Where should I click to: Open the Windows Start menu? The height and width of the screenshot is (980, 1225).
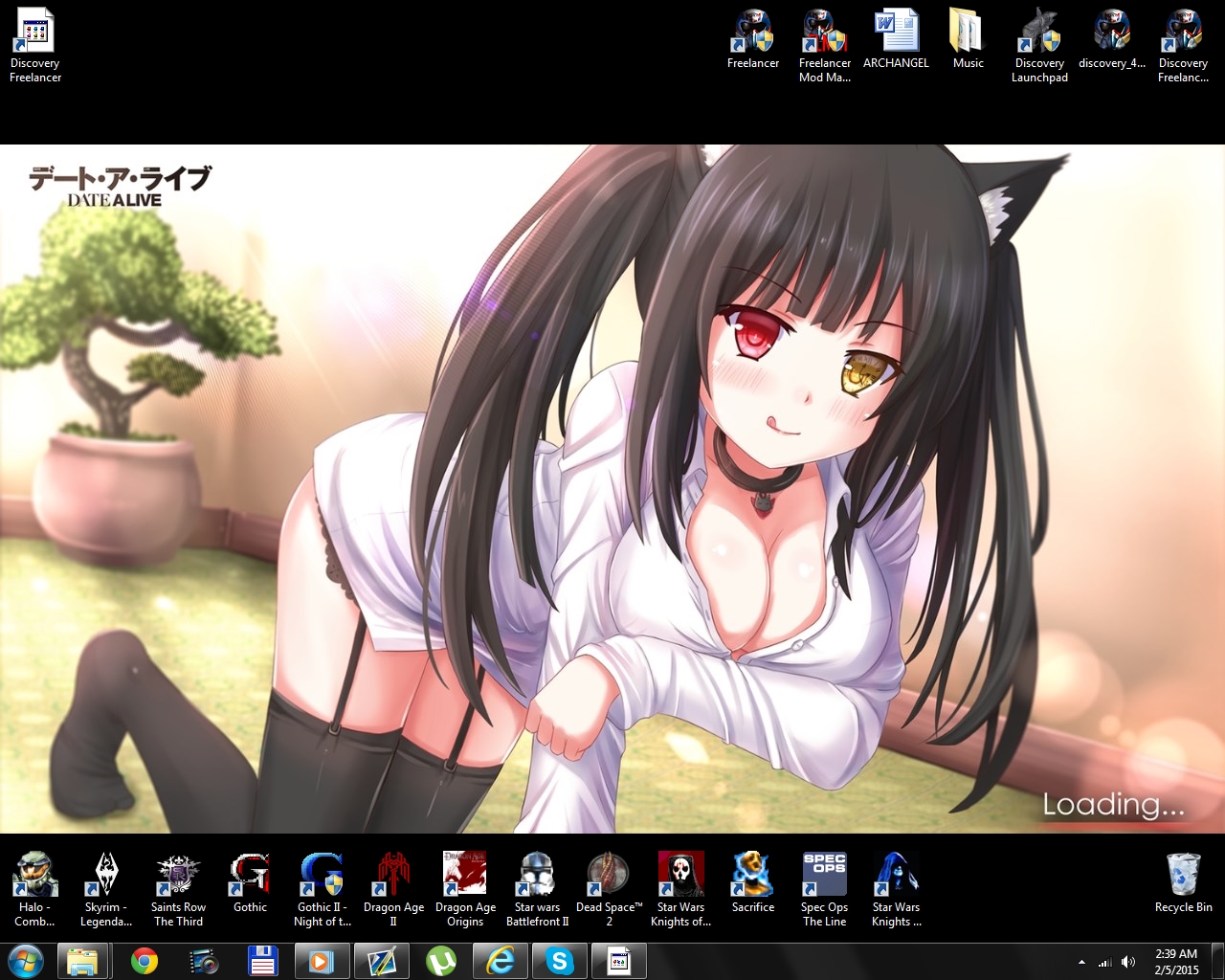pos(26,961)
